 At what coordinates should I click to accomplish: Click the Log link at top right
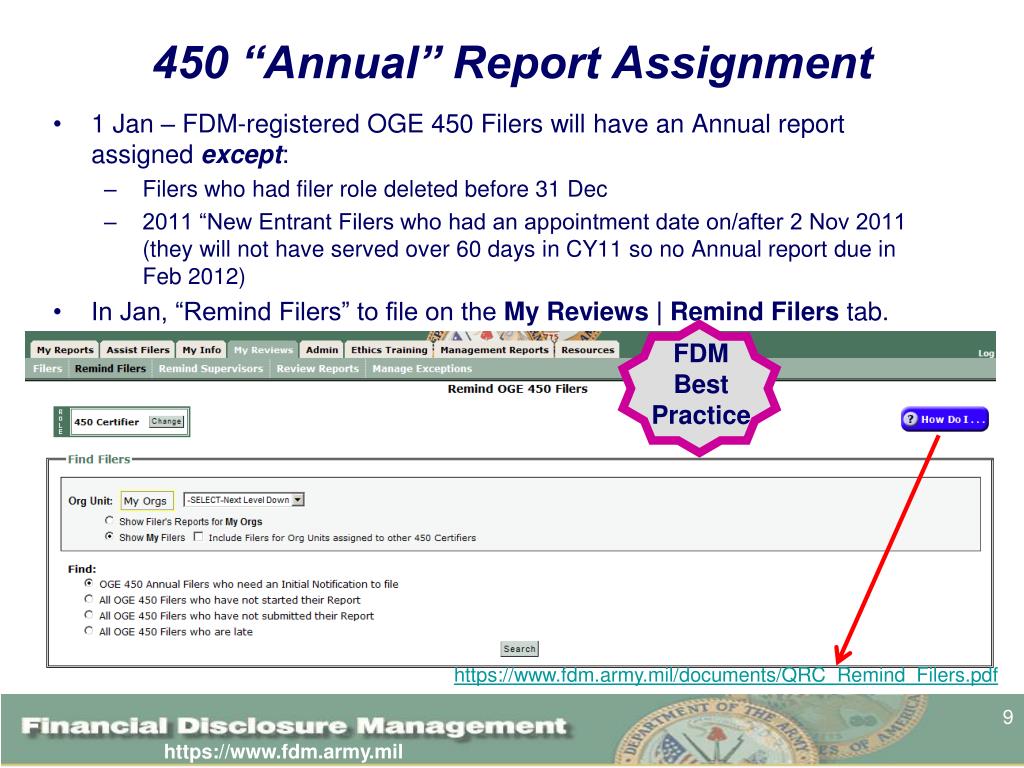[x=986, y=353]
